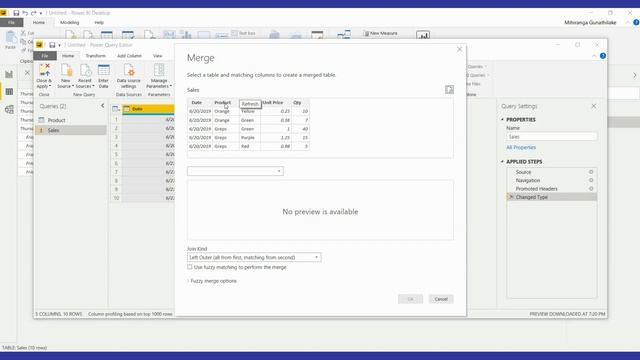Click the Power BI Desktop save icon
640x360 pixels.
click(x=16, y=13)
